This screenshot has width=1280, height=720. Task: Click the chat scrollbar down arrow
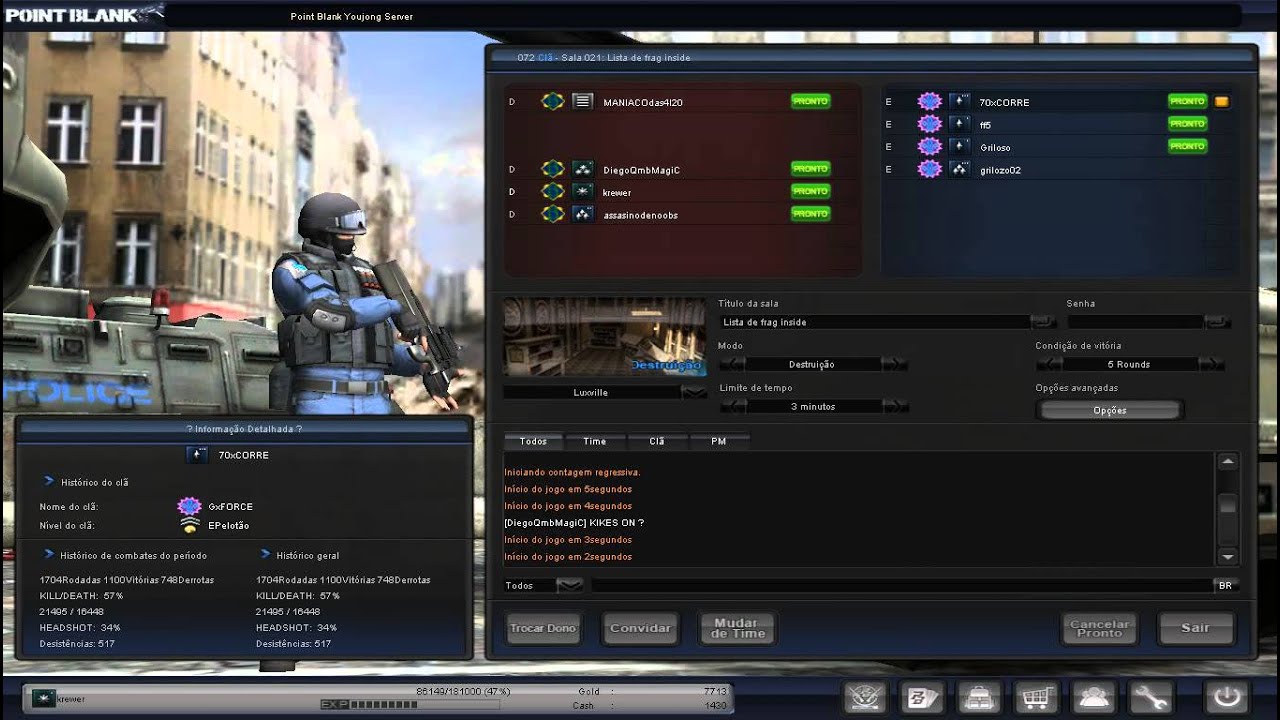[1227, 556]
